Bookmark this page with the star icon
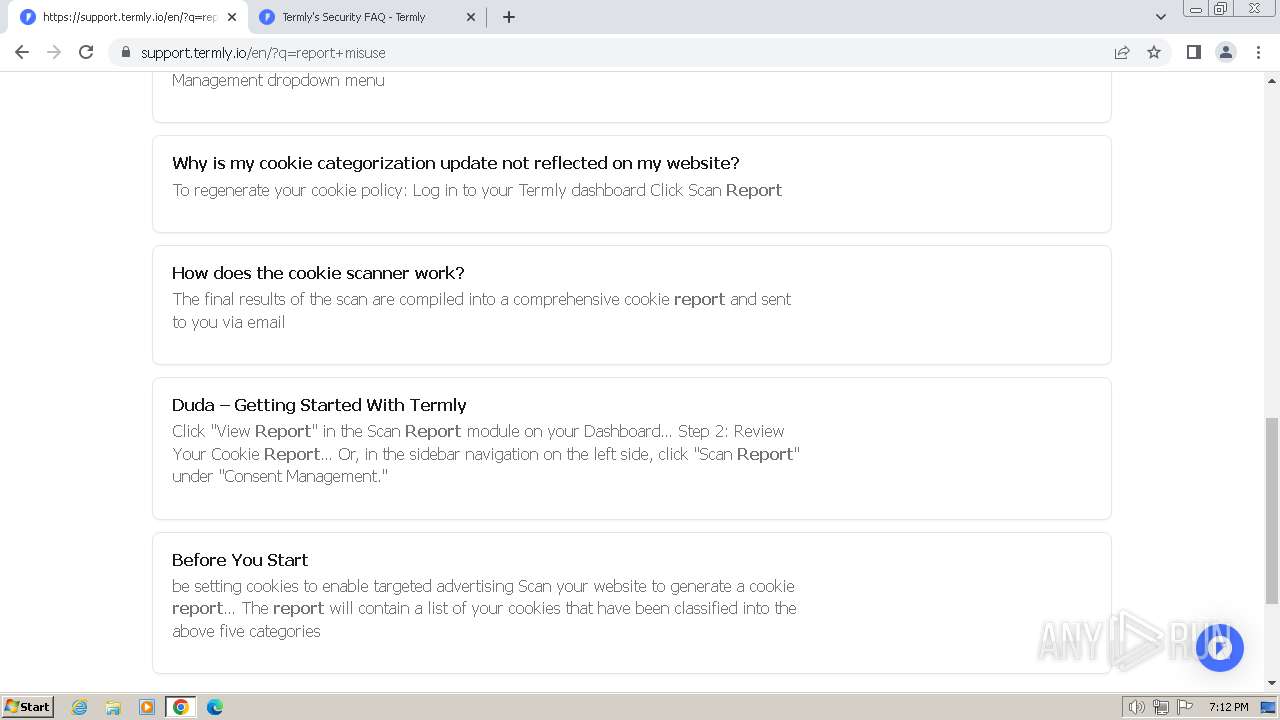The width and height of the screenshot is (1280, 720). click(x=1154, y=52)
